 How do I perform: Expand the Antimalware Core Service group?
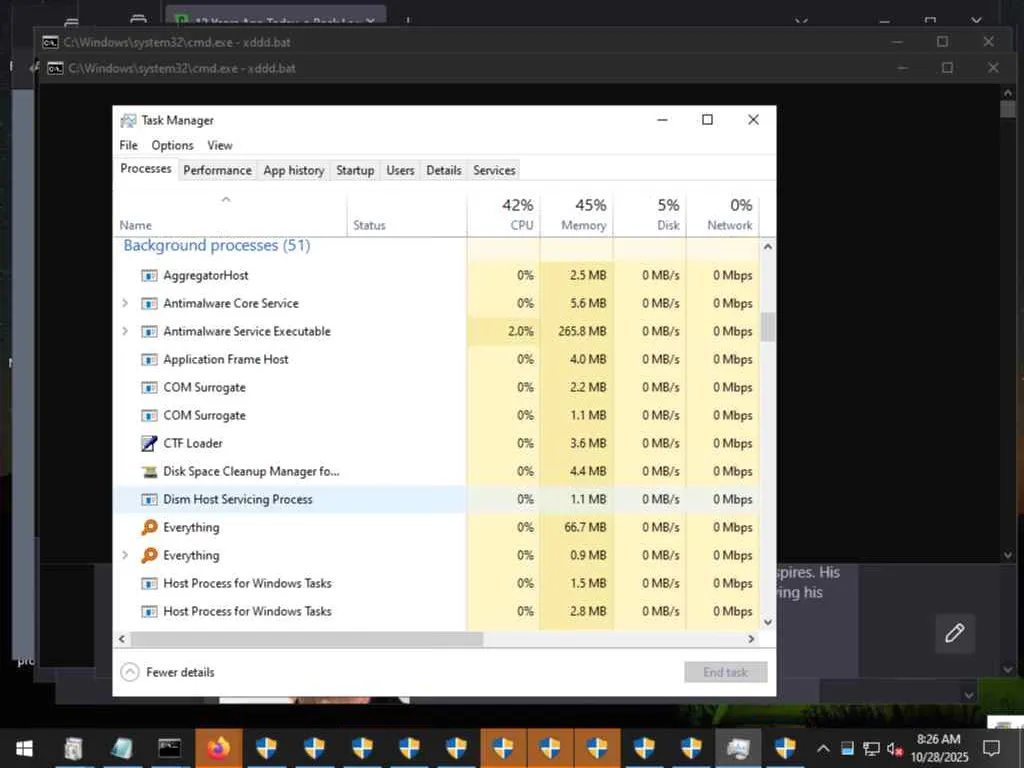(125, 303)
